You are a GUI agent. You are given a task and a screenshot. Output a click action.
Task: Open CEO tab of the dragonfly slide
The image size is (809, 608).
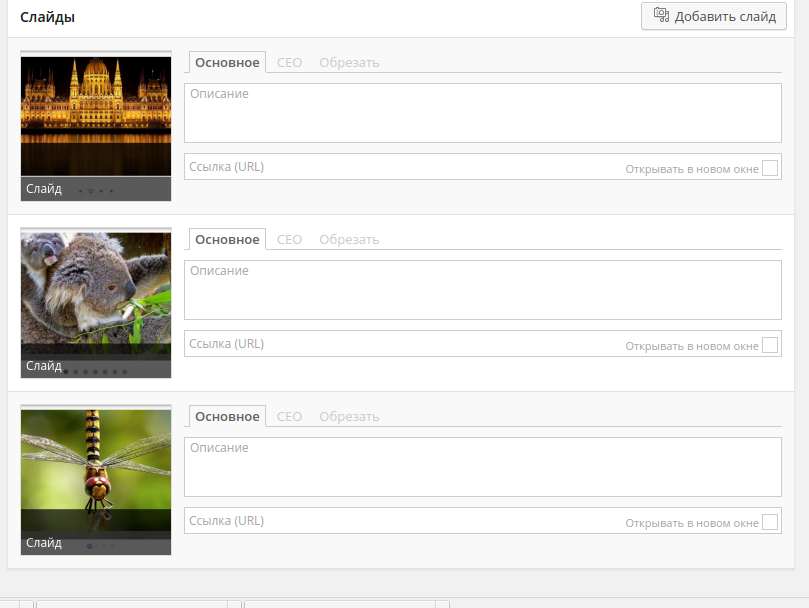(x=289, y=417)
